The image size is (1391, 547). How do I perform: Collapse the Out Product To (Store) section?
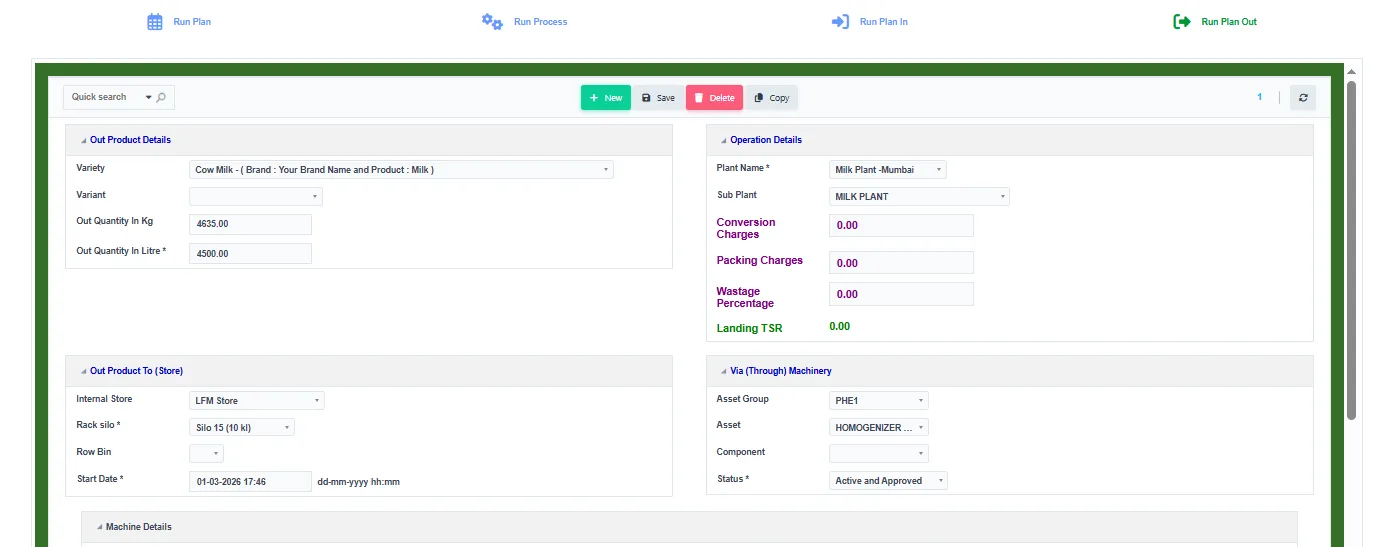pyautogui.click(x=84, y=371)
